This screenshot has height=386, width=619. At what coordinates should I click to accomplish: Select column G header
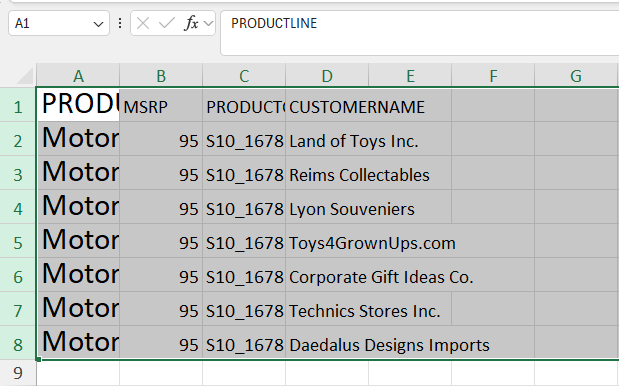[576, 76]
